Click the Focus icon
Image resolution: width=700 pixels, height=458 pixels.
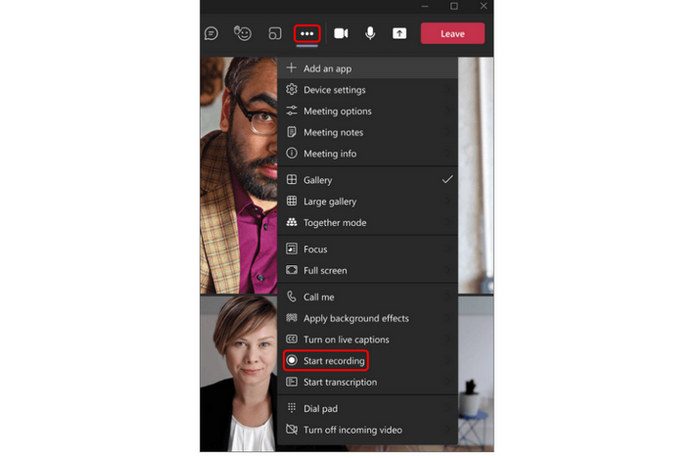[292, 249]
